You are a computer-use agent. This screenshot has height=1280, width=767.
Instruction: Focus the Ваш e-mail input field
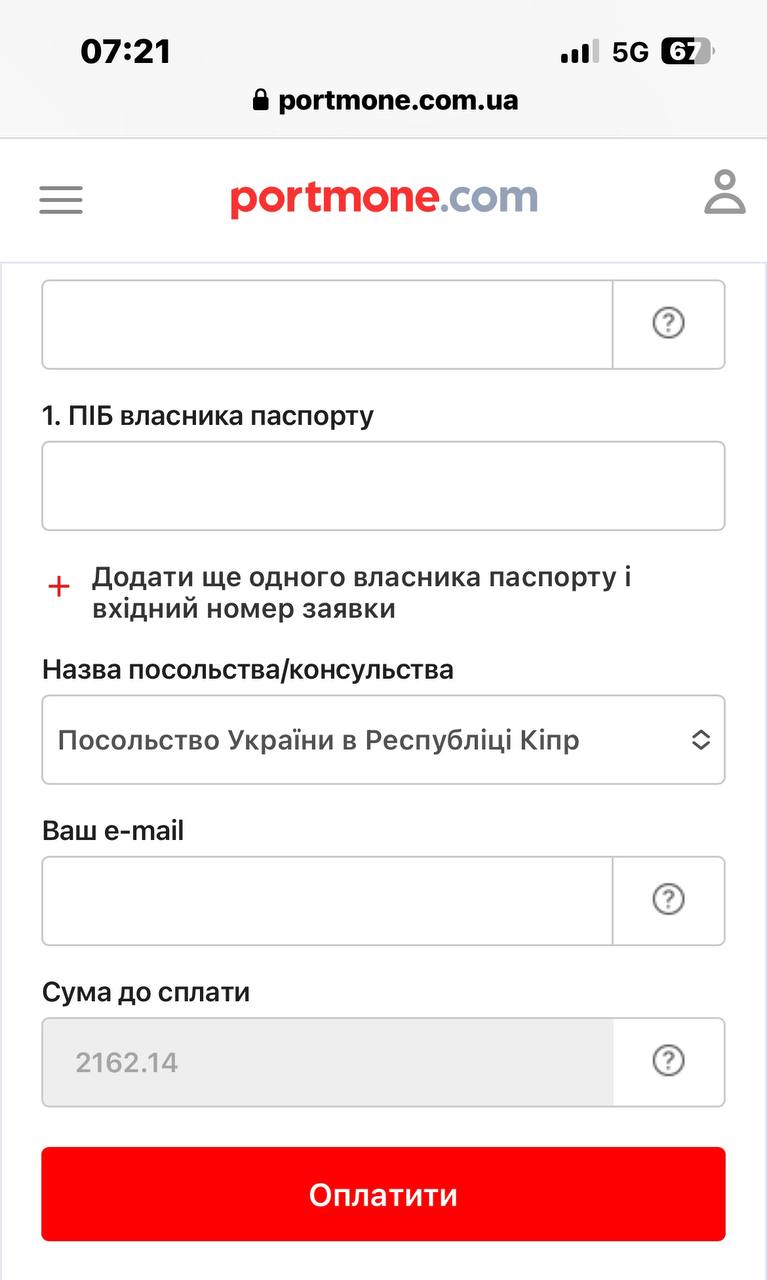(x=327, y=900)
